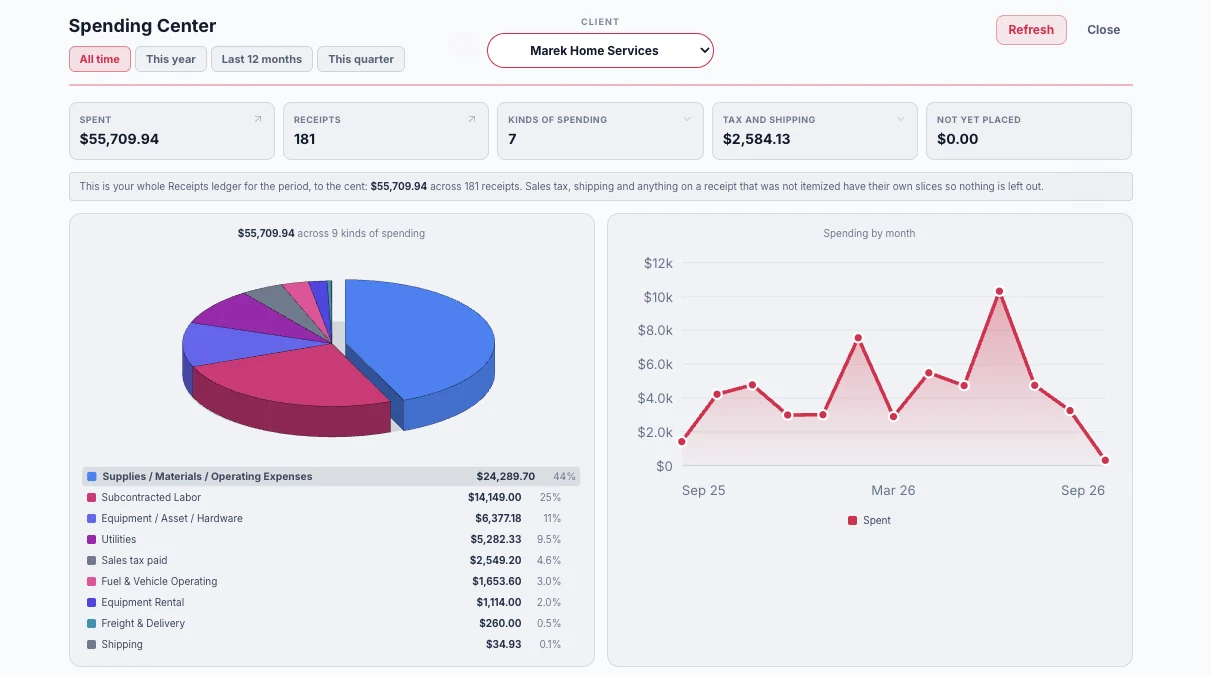
Task: Switch to the This year filter
Action: click(171, 59)
